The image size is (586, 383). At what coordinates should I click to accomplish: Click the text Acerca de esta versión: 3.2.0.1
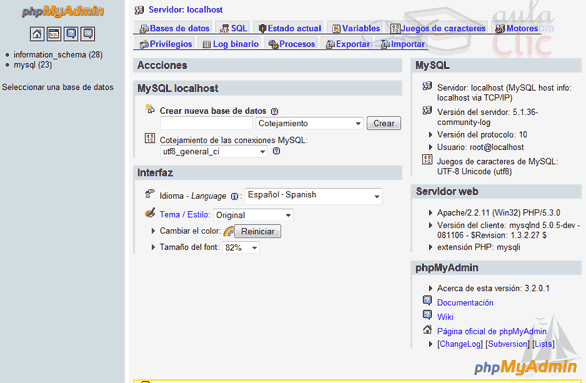tap(493, 288)
